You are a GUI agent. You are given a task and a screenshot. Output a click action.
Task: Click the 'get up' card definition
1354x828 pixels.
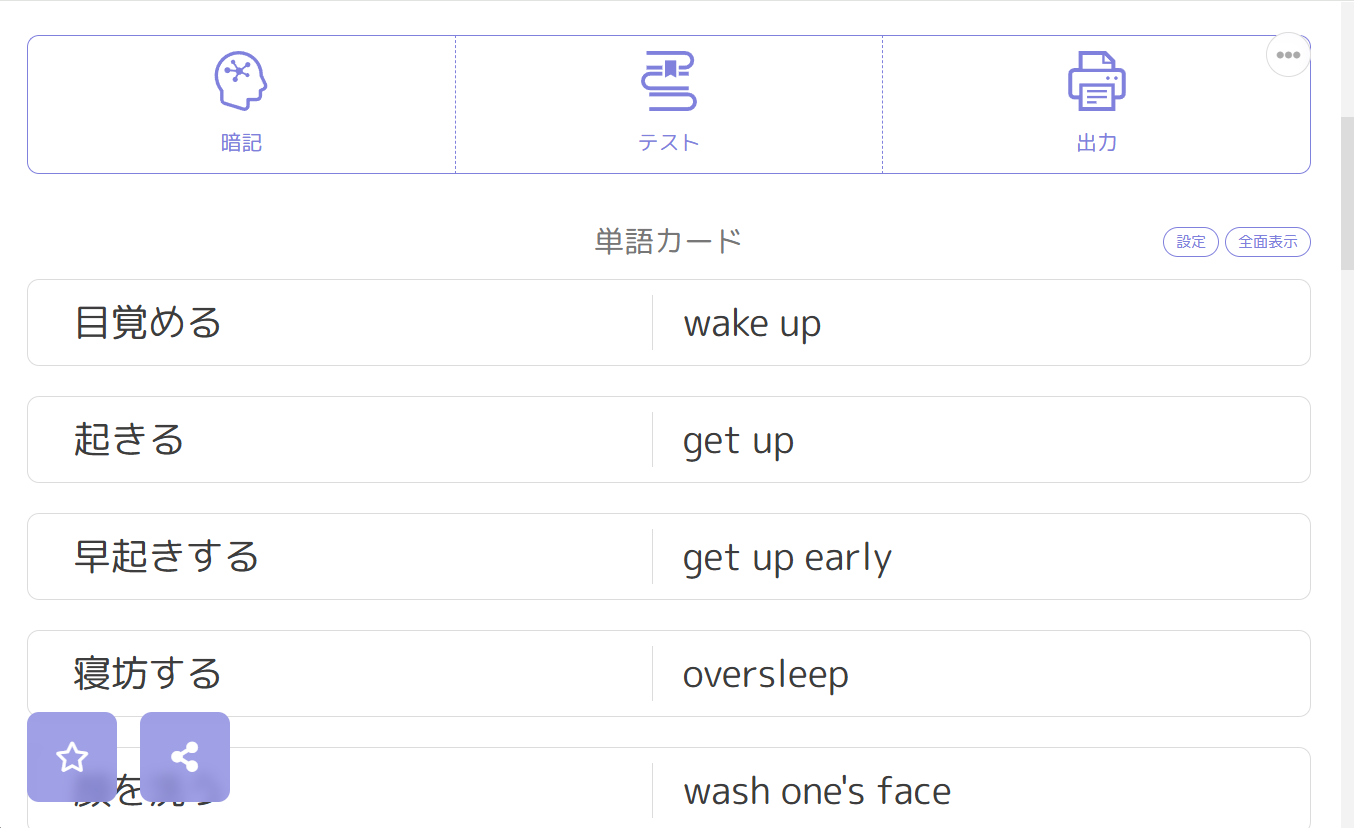(738, 441)
